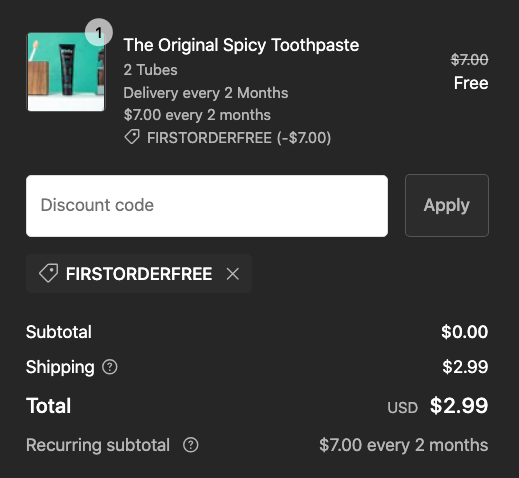Viewport: 519px width, 478px height.
Task: Remove the FIRSTORDERFREE discount code
Action: point(233,274)
